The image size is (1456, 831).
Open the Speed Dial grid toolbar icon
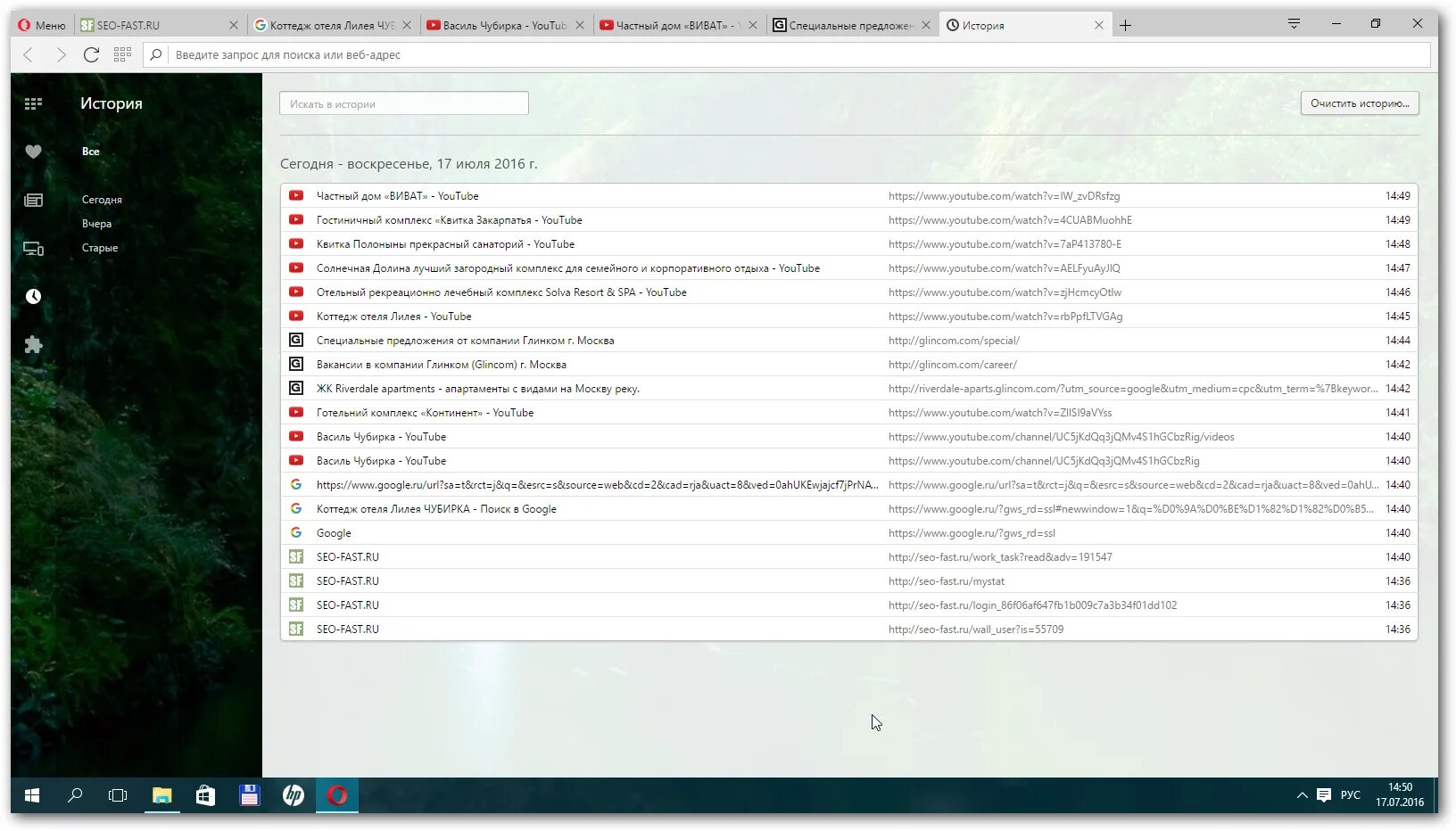[122, 55]
